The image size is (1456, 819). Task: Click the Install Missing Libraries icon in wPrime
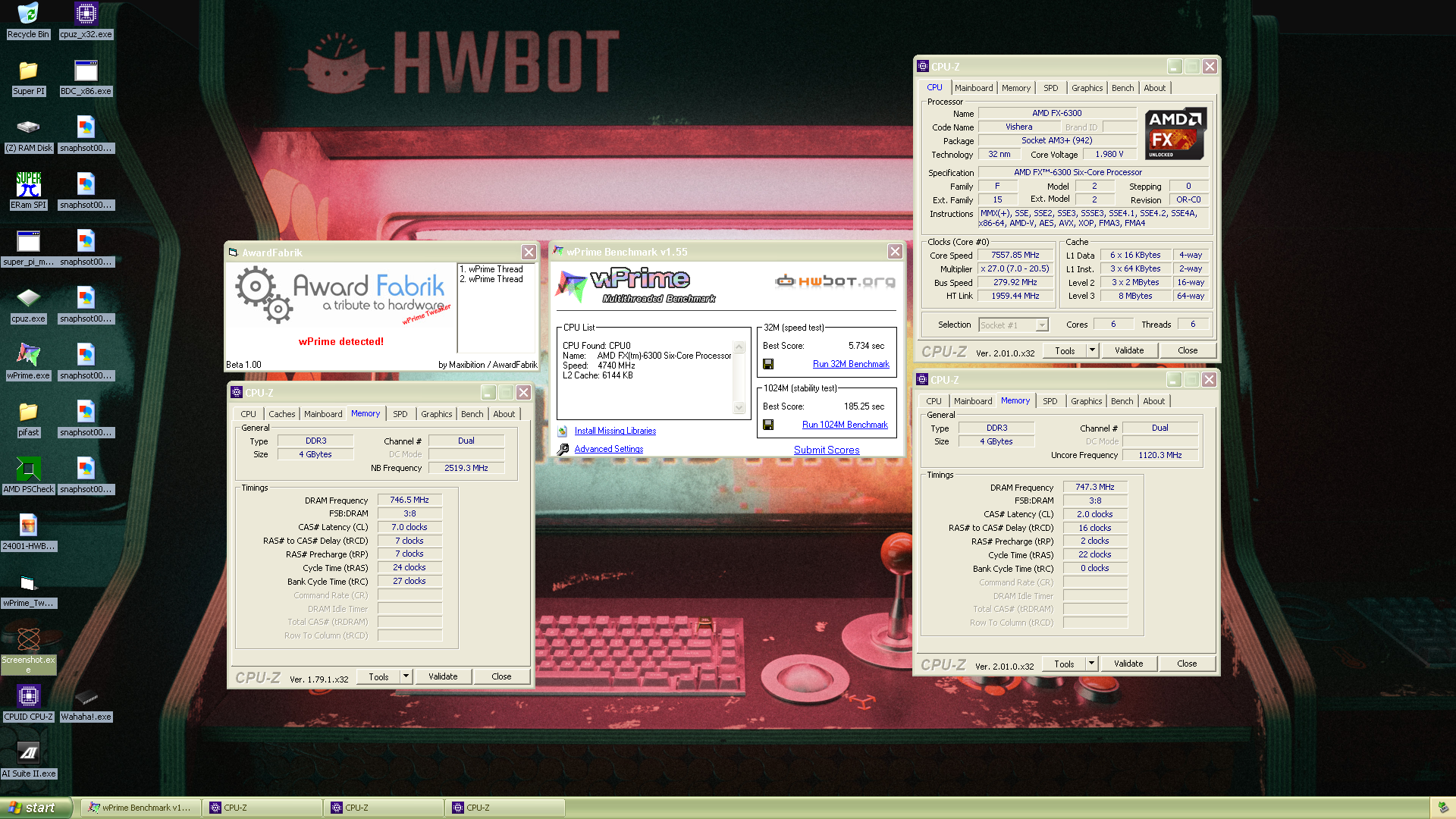pos(563,431)
